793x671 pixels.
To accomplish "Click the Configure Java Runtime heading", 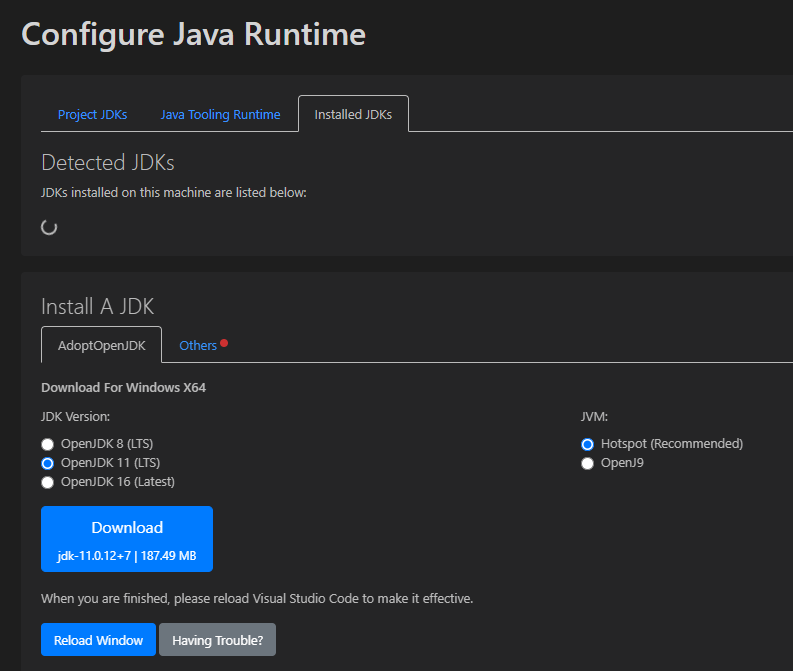I will (194, 35).
